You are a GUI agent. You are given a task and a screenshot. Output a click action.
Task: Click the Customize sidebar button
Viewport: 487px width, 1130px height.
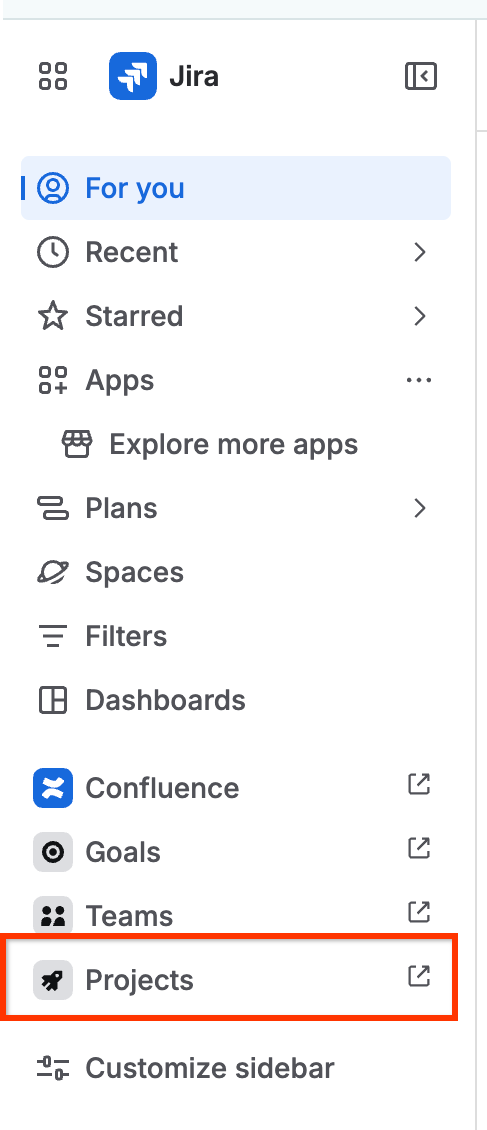[186, 1068]
